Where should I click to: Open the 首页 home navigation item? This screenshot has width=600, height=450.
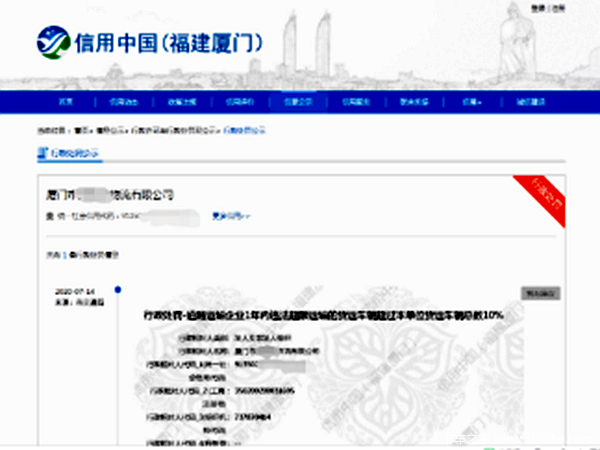(66, 102)
